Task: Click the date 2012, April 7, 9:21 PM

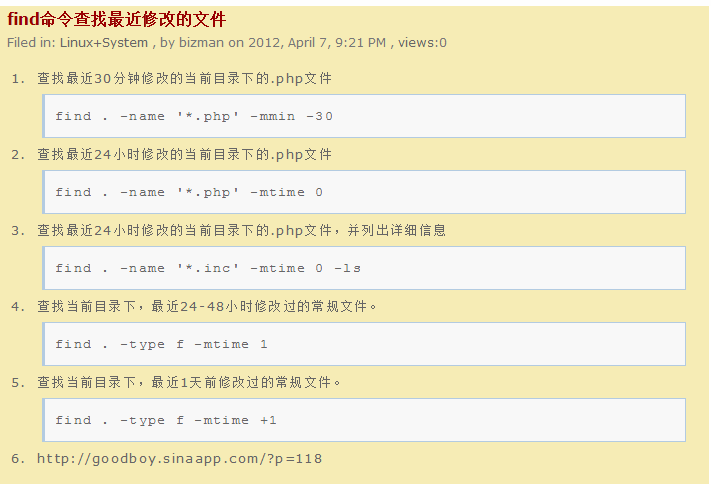Action: 317,43
